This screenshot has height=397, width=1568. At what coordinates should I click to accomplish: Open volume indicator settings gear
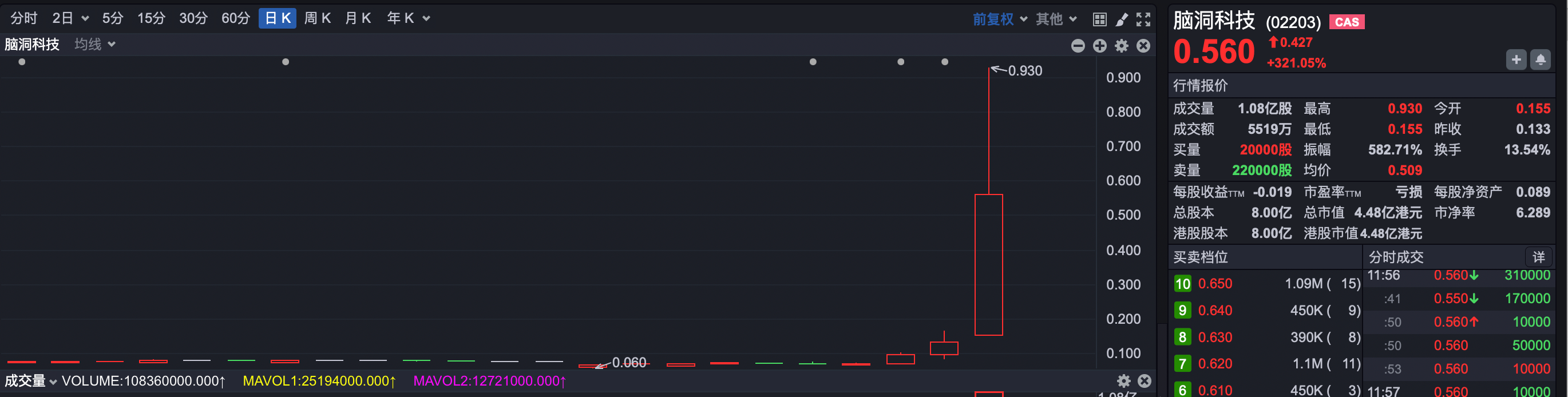[x=1124, y=381]
